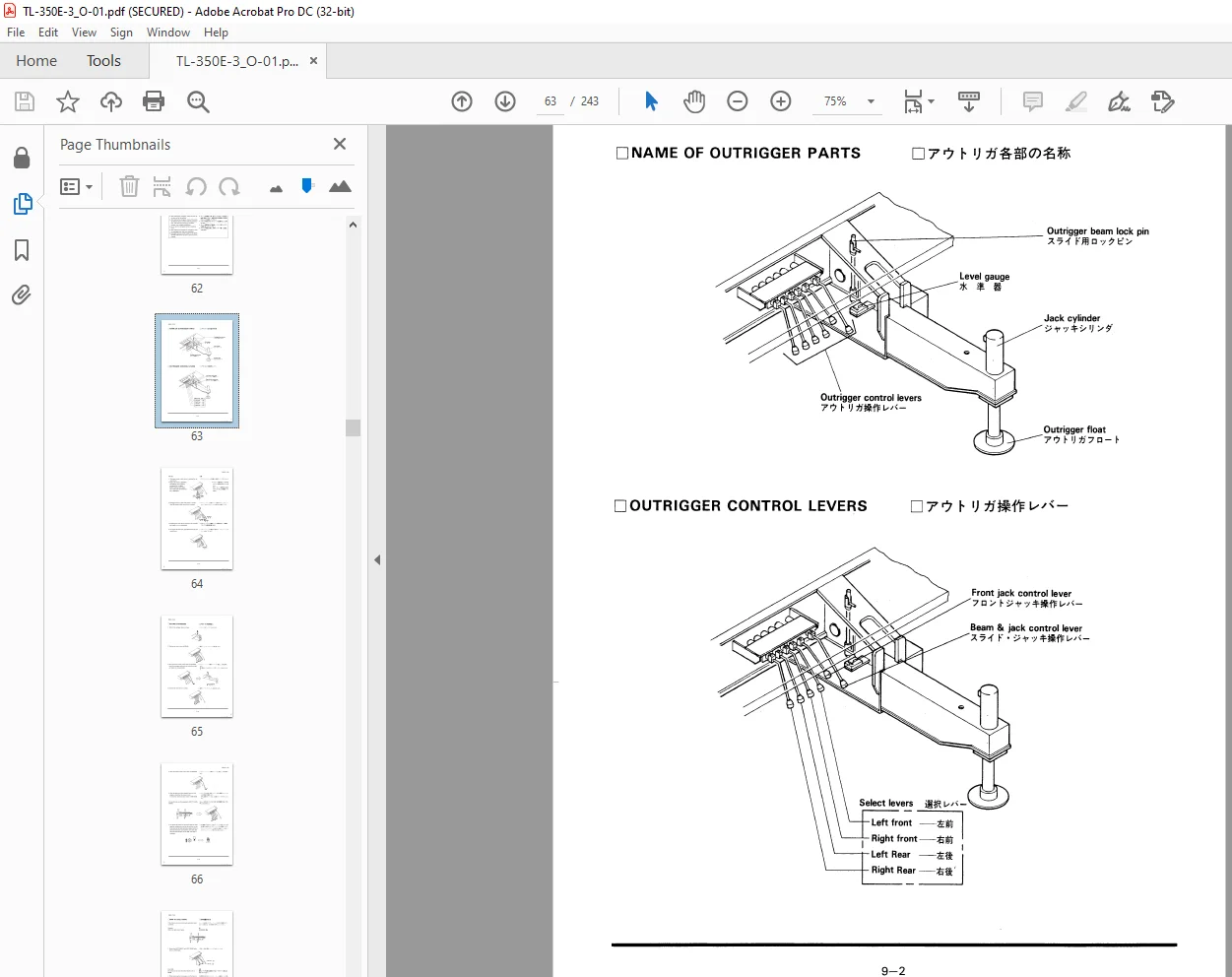The height and width of the screenshot is (977, 1232).
Task: Reduce thumbnail size with the small mountain icon
Action: [276, 188]
